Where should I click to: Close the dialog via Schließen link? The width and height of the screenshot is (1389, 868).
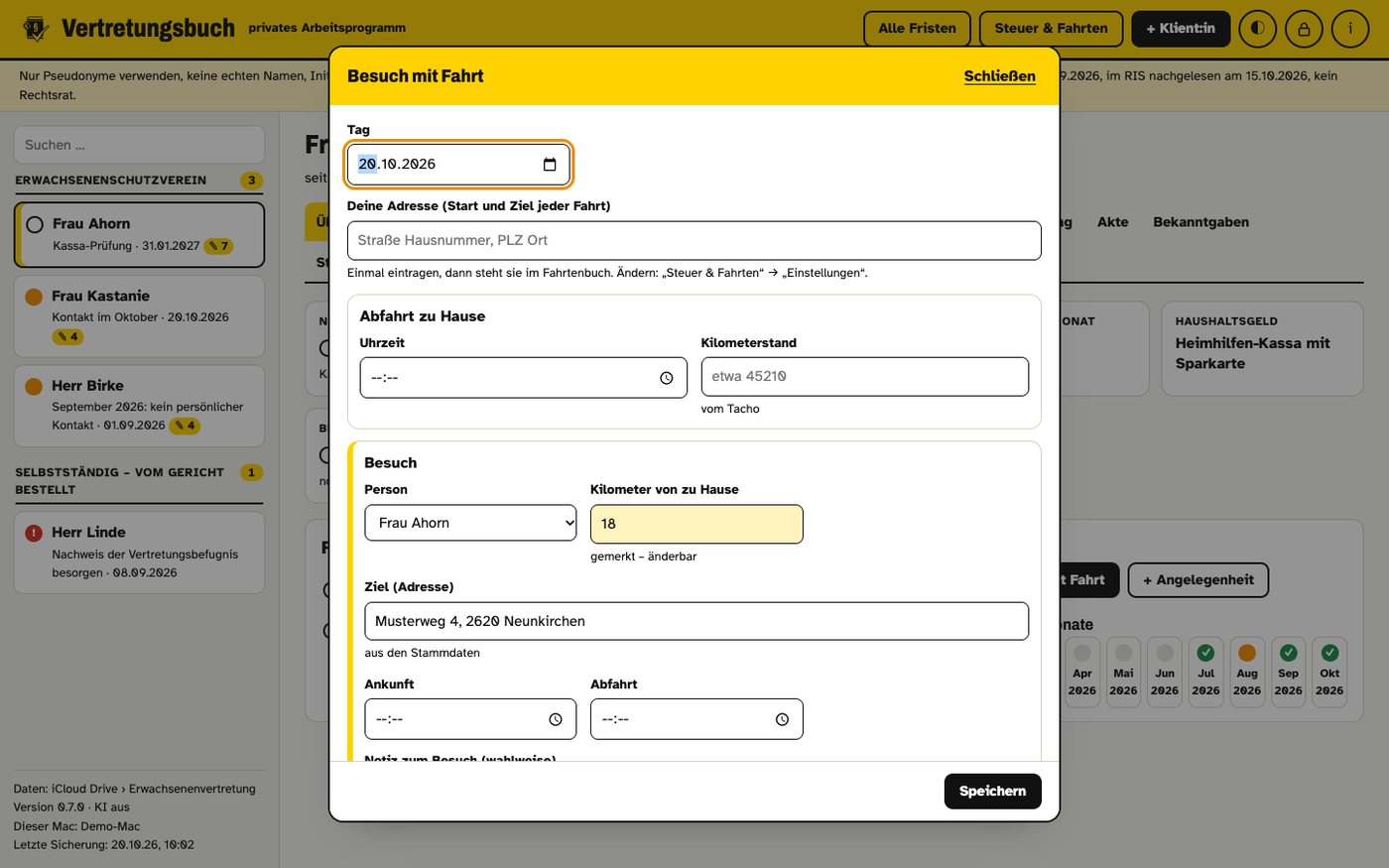[1000, 76]
